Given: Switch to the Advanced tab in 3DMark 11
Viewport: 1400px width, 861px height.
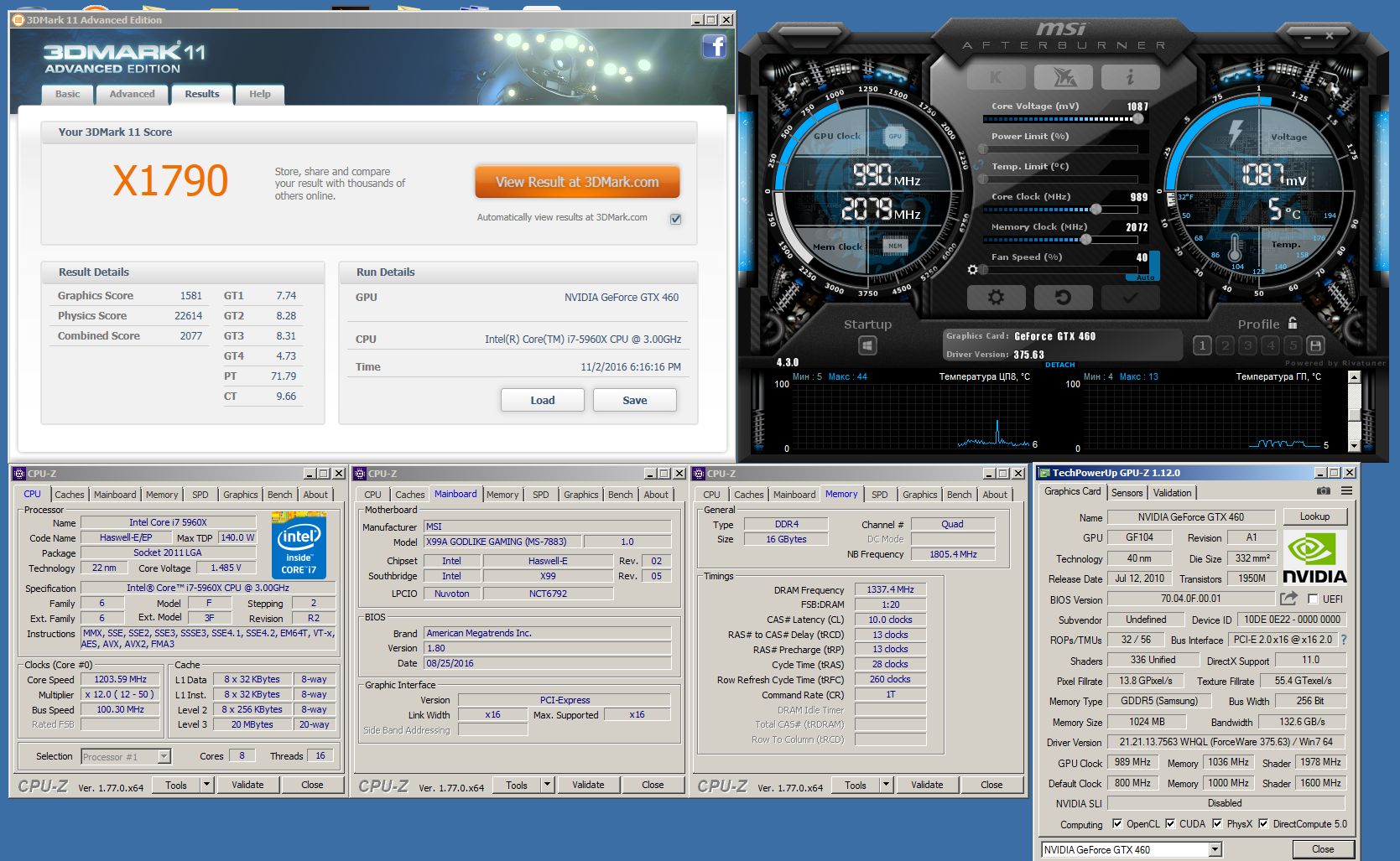Looking at the screenshot, I should point(132,94).
